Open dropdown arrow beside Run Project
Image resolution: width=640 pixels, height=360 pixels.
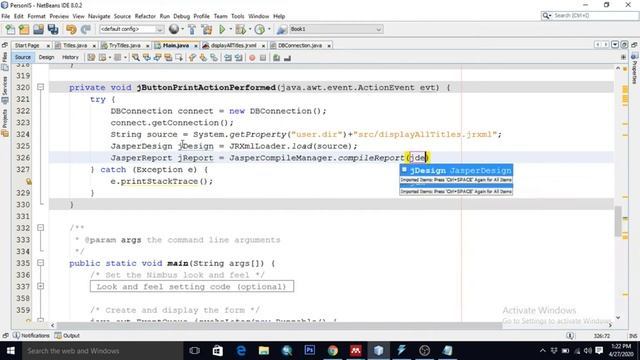[231, 29]
